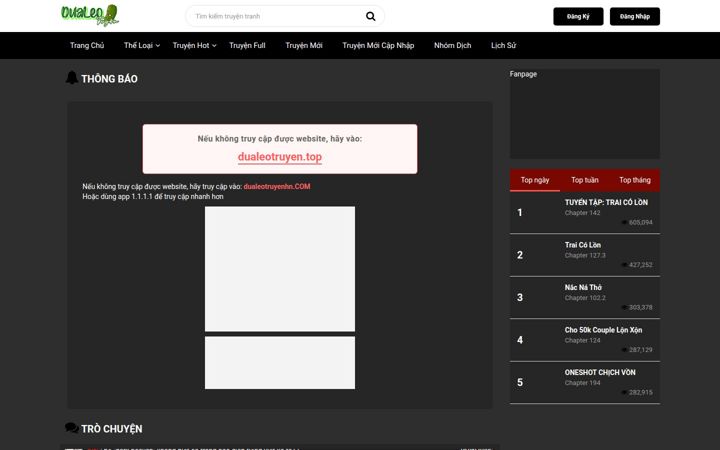Follow the dualeotruyen.top link

point(280,157)
